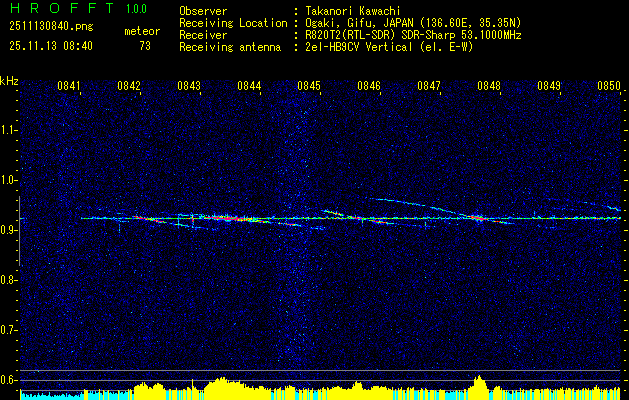Click the 0842 time marker
The height and width of the screenshot is (400, 629).
129,86
